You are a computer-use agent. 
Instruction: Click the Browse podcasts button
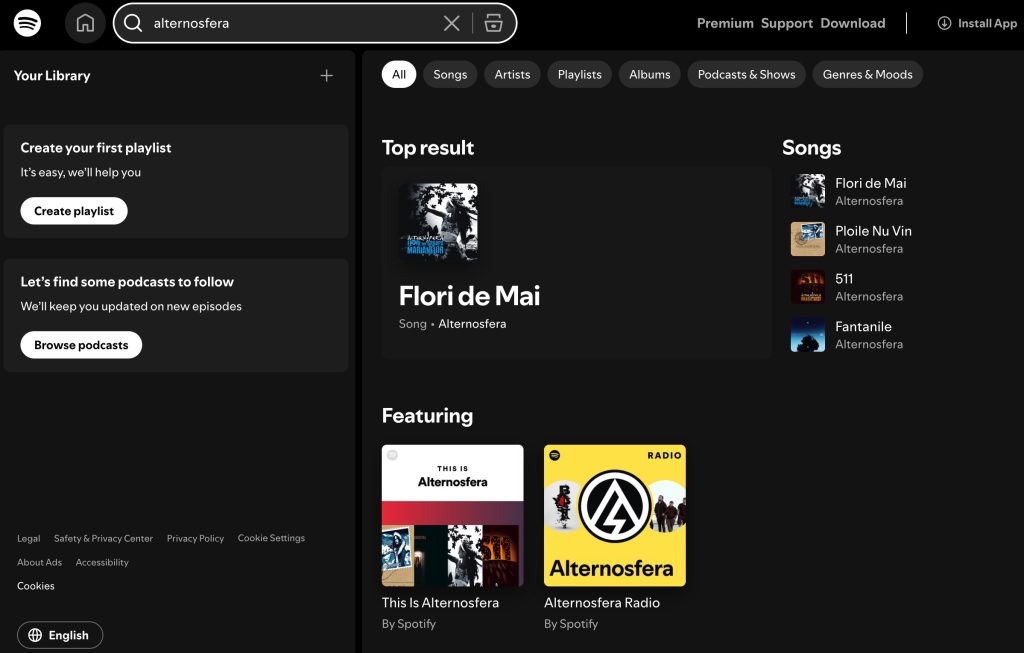click(x=81, y=345)
